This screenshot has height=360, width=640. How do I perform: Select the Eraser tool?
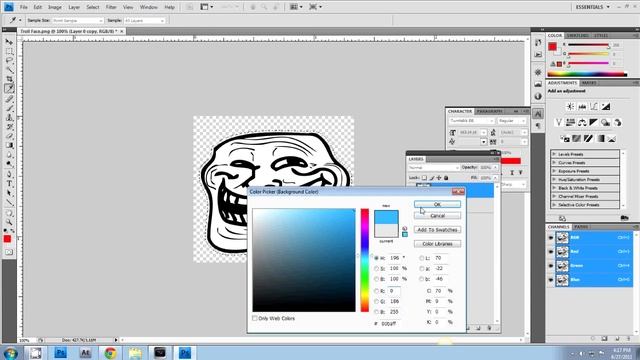[9, 136]
